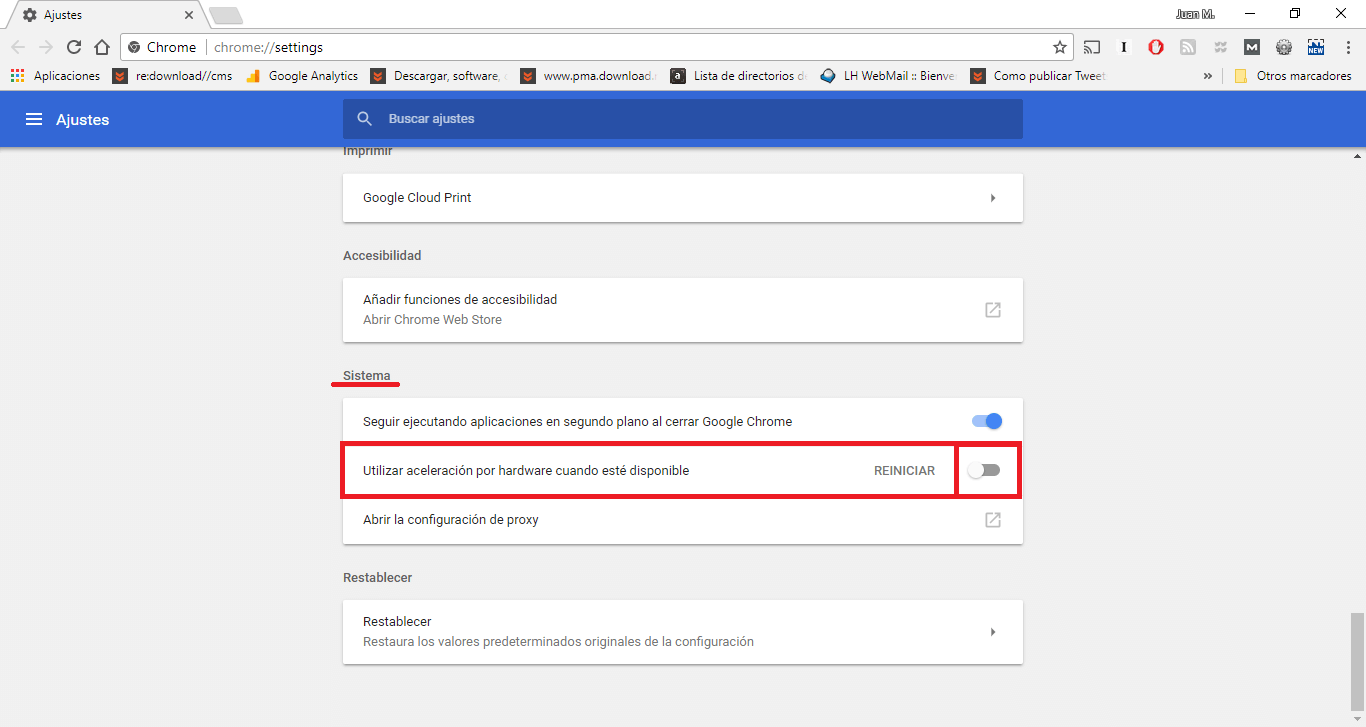The image size is (1366, 727).
Task: Open the LH WebMail bookmark
Action: (888, 76)
